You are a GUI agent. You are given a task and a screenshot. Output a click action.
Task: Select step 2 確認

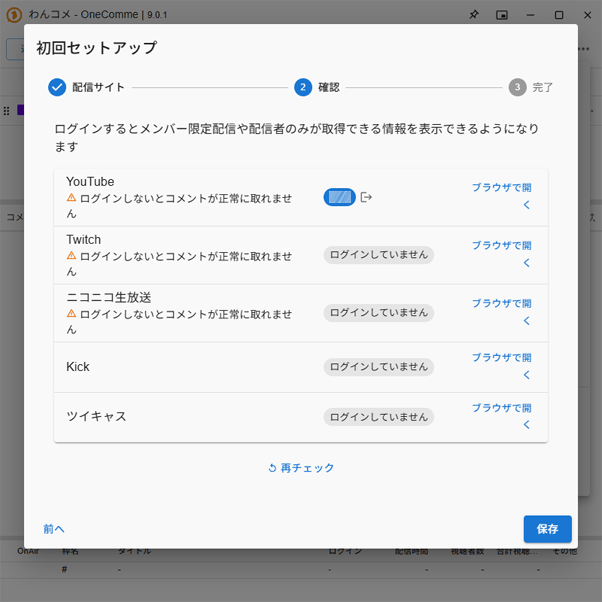click(317, 87)
